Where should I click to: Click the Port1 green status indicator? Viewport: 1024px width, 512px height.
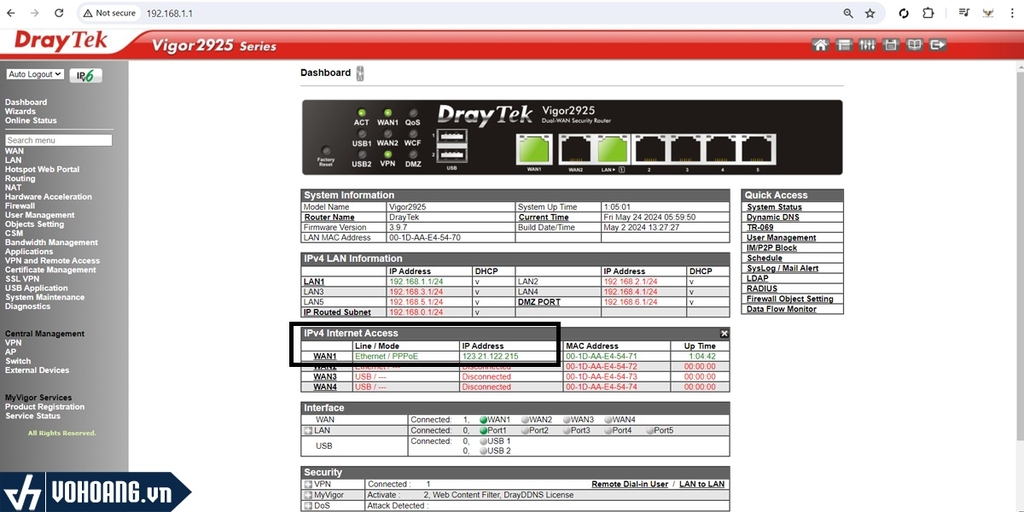point(483,431)
